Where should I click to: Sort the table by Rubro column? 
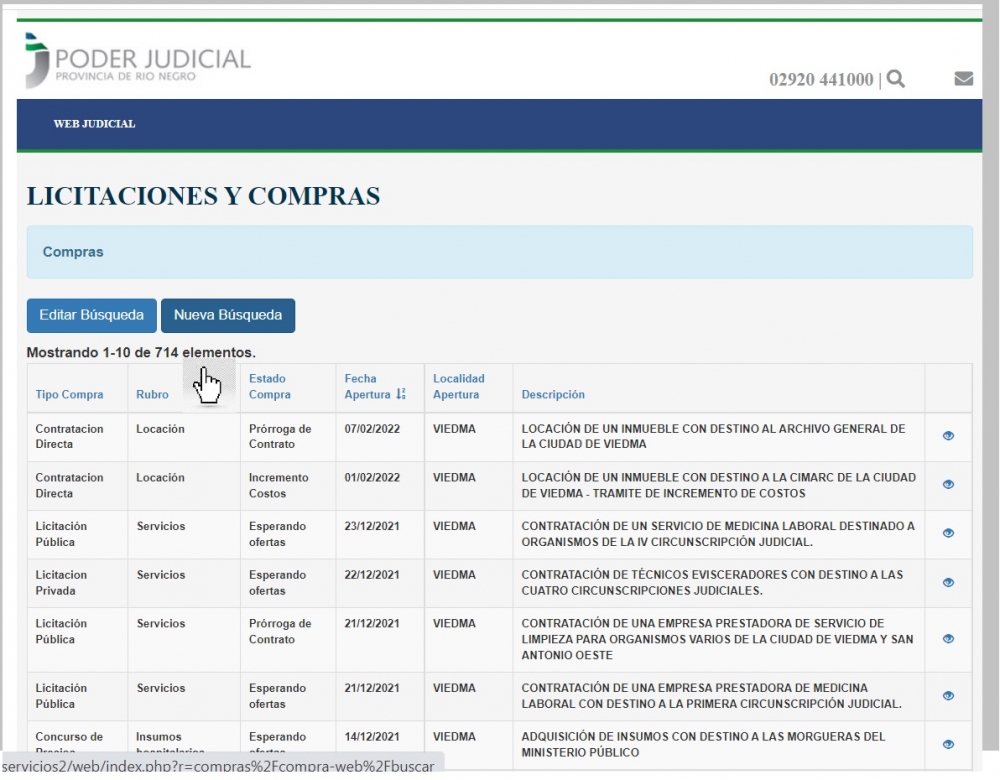(152, 394)
